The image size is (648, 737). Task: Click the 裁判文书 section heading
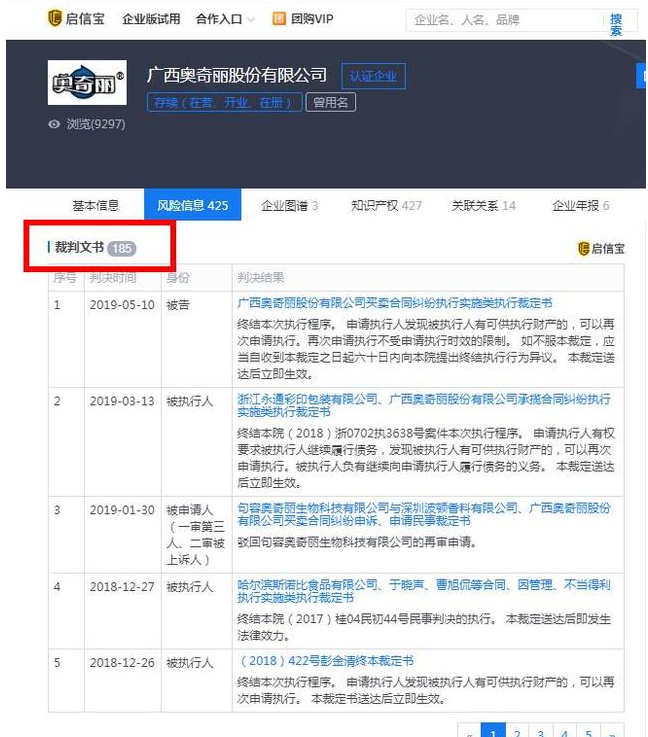tap(79, 247)
